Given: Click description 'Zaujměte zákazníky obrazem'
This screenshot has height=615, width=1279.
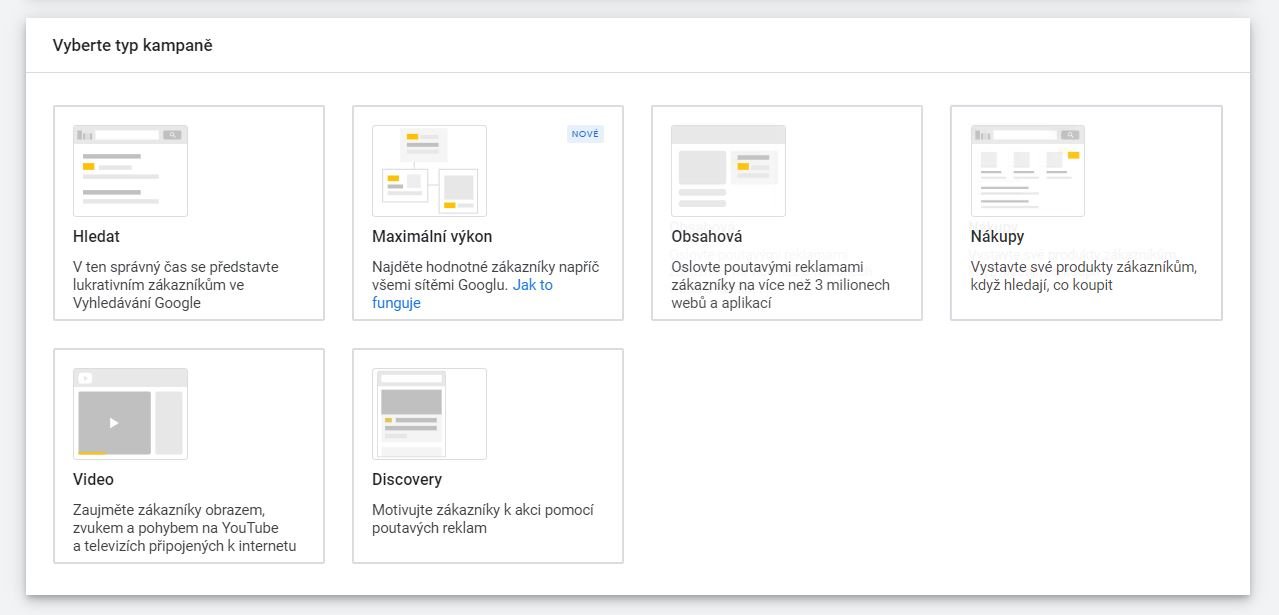Looking at the screenshot, I should [x=169, y=510].
